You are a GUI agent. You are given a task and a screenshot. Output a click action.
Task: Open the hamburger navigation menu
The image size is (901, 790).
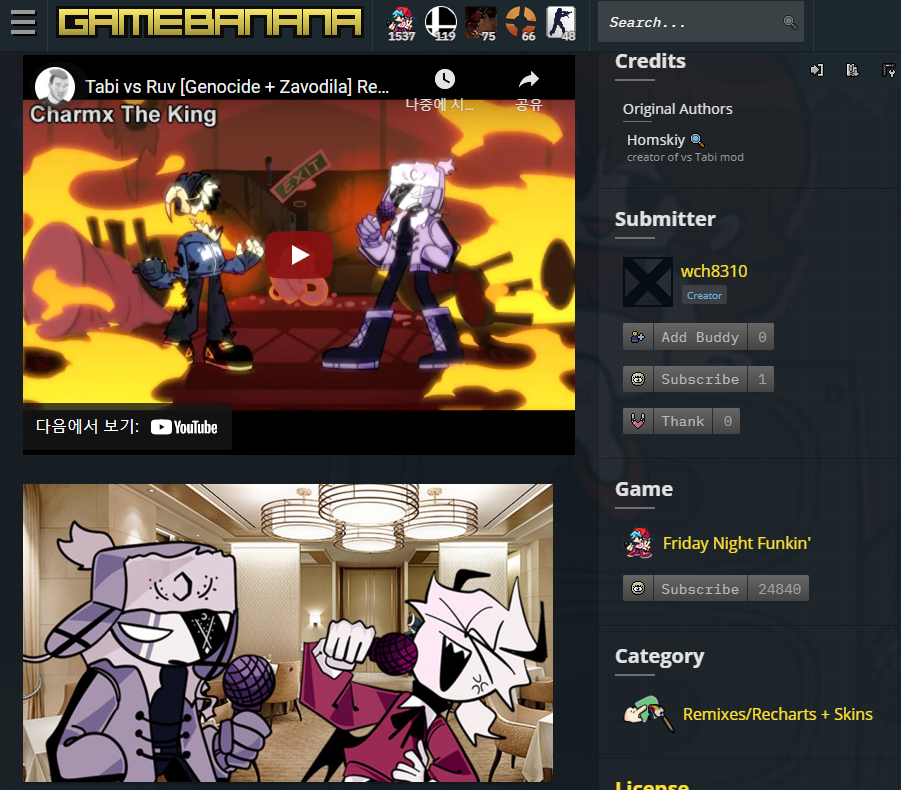(23, 22)
